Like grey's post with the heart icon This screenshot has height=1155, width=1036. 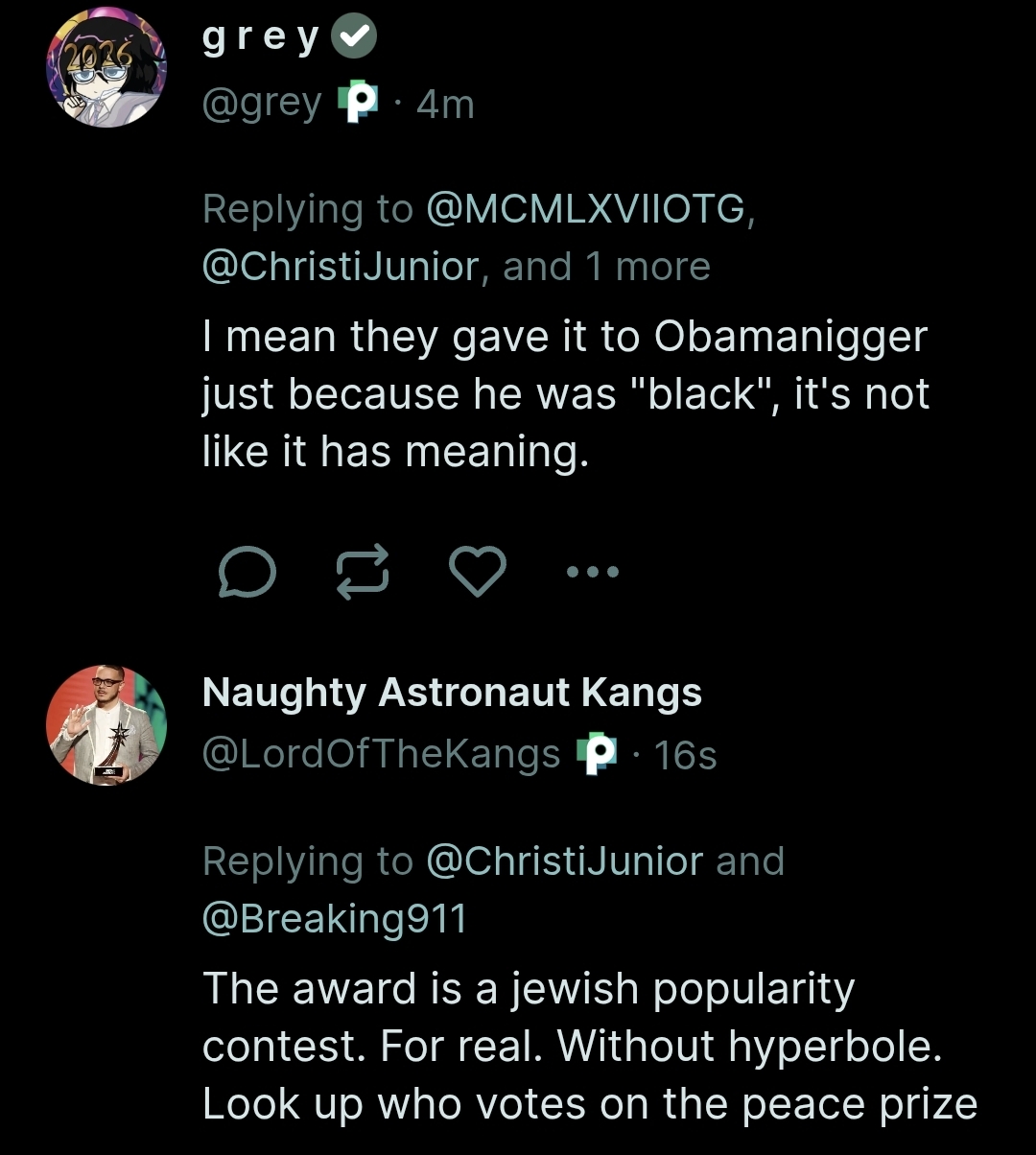478,573
